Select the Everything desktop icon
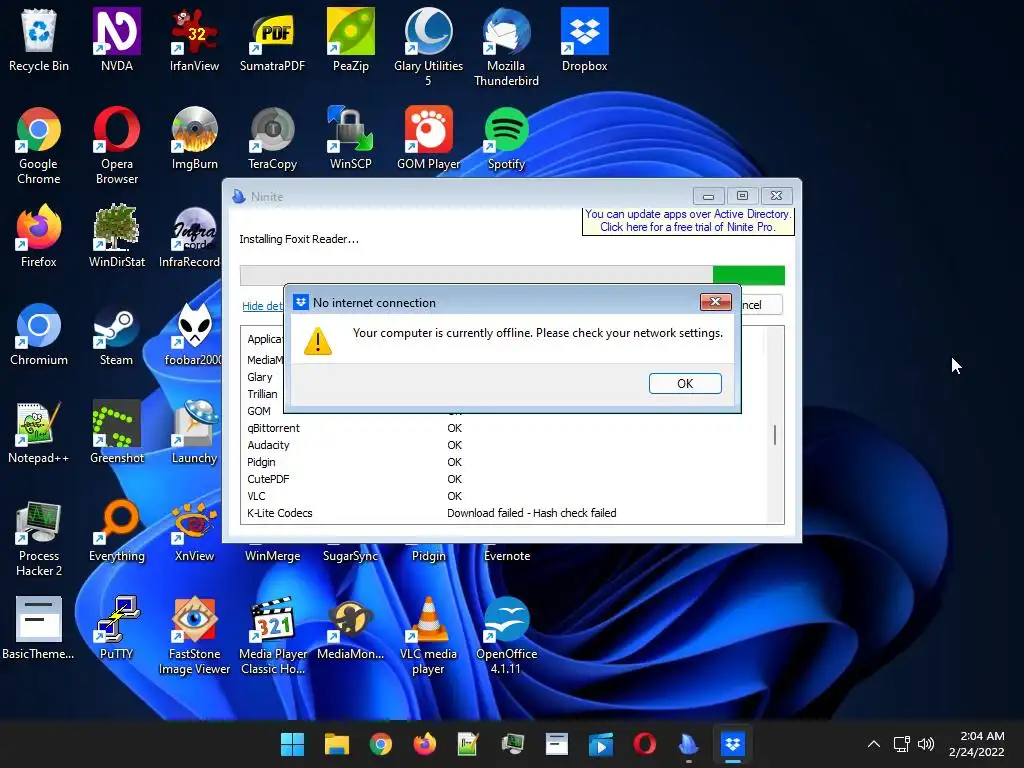Image resolution: width=1024 pixels, height=768 pixels. 117,530
